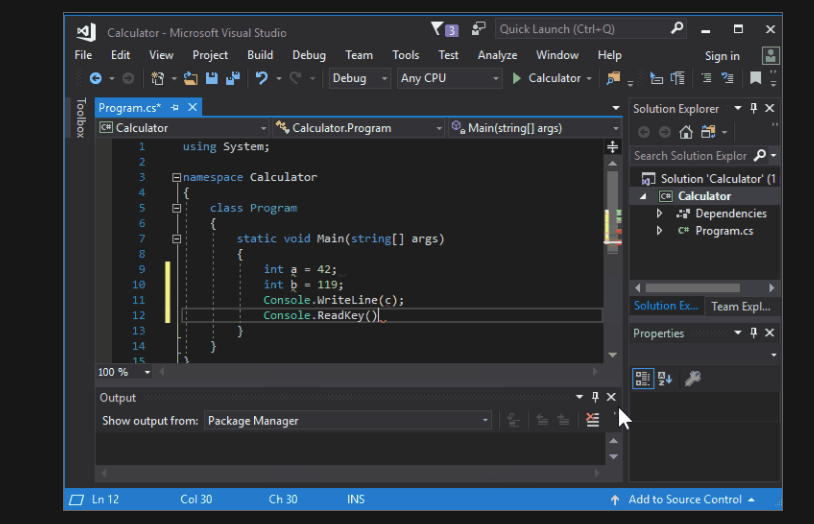Screen dimensions: 814x524
Task: Pin the Program.cs tab
Action: click(x=175, y=108)
